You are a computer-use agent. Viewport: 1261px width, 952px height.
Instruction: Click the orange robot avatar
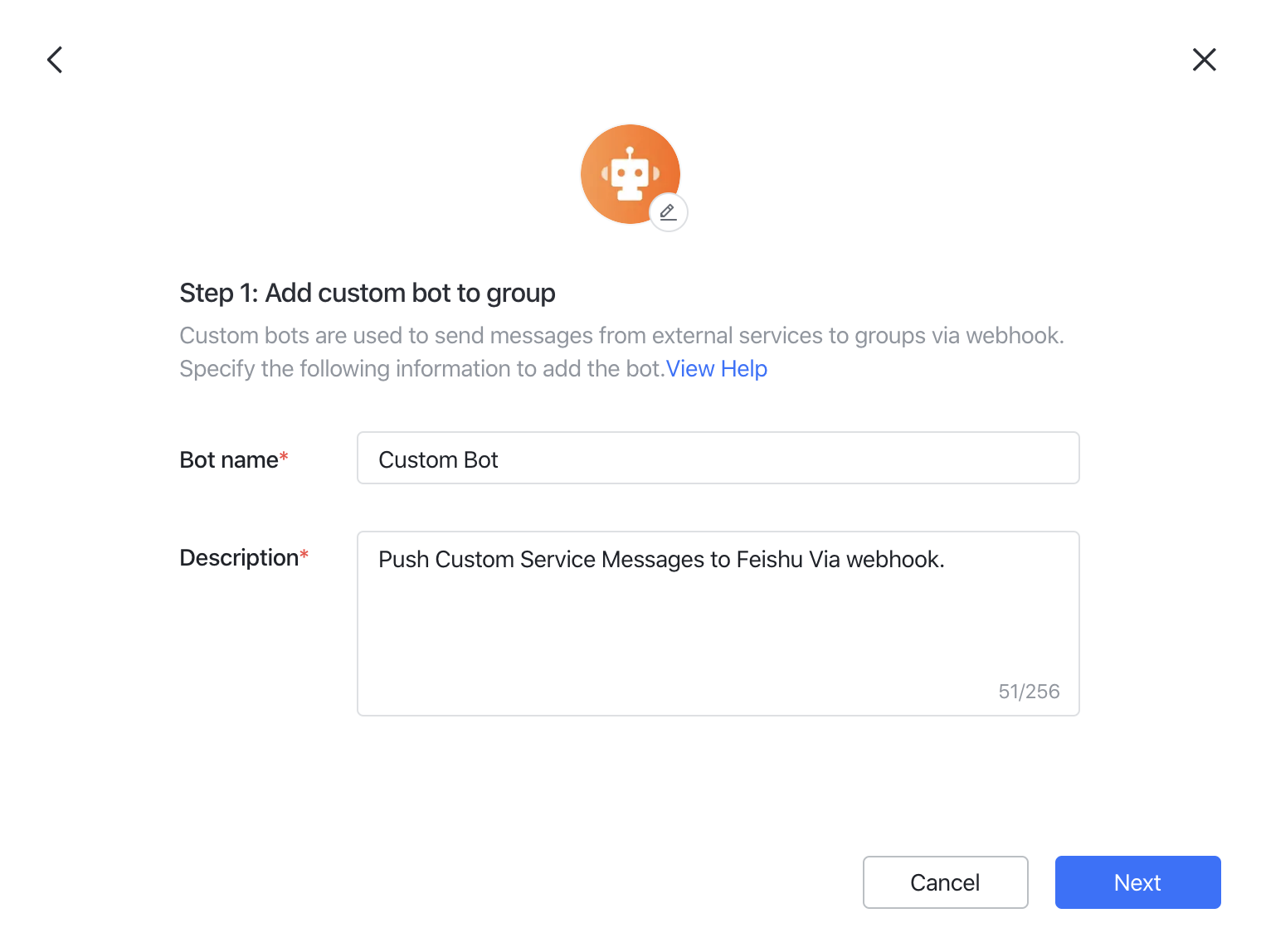(x=625, y=170)
